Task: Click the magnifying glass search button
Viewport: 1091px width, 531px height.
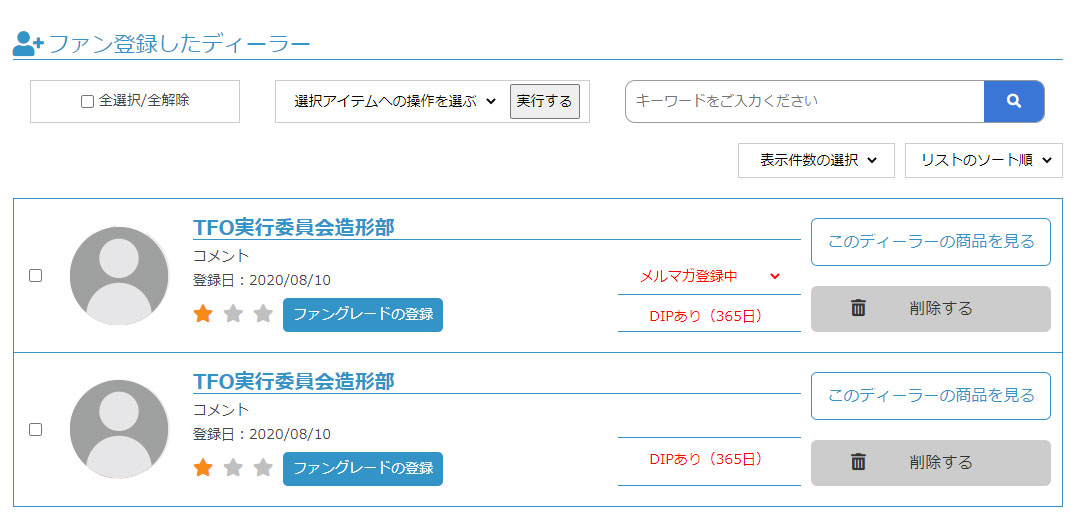Action: 1013,101
